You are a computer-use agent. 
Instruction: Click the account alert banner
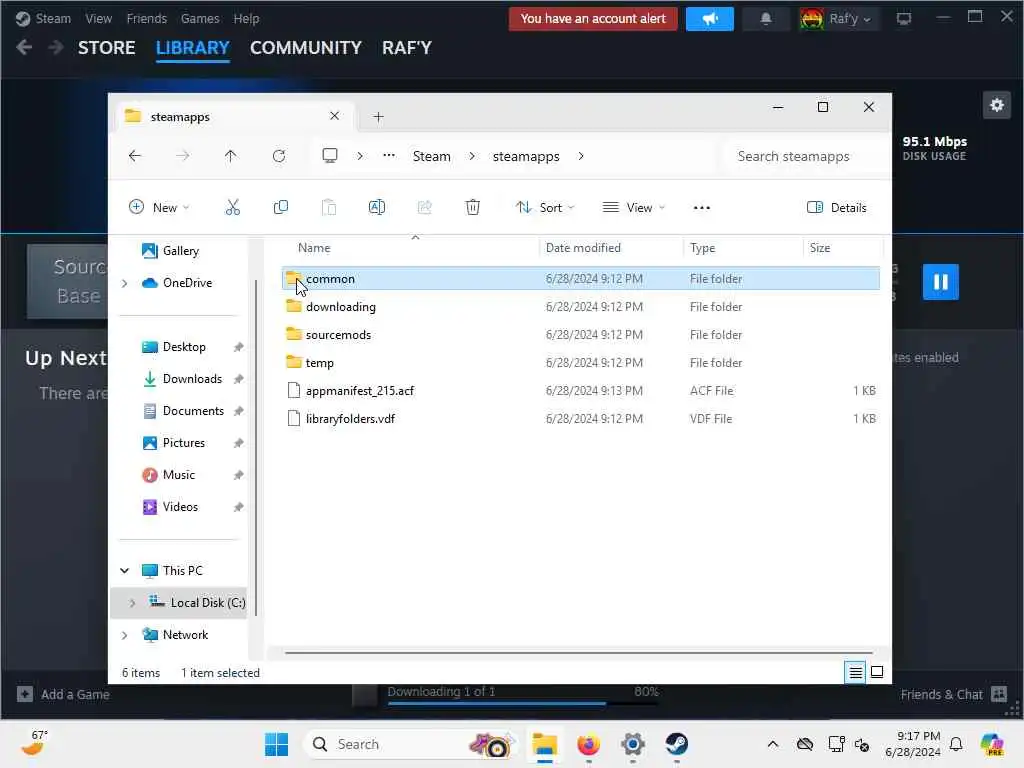coord(593,19)
